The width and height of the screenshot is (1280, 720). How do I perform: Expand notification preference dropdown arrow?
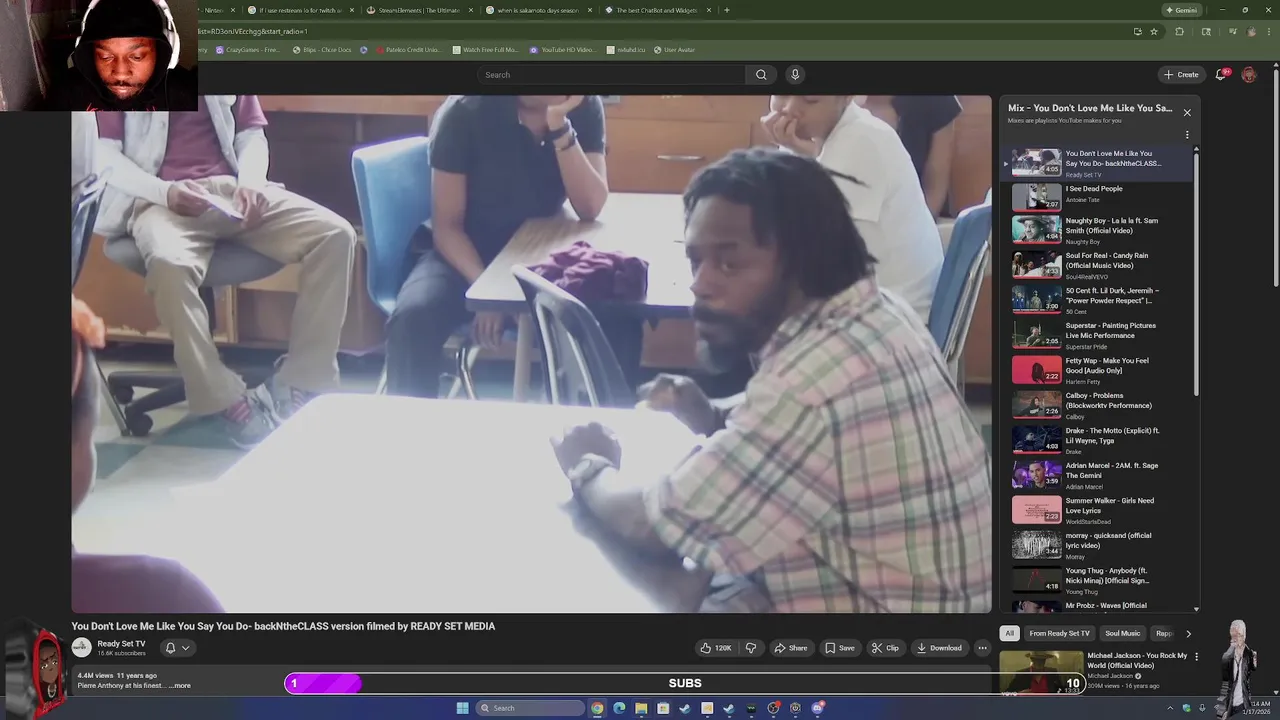coord(185,648)
